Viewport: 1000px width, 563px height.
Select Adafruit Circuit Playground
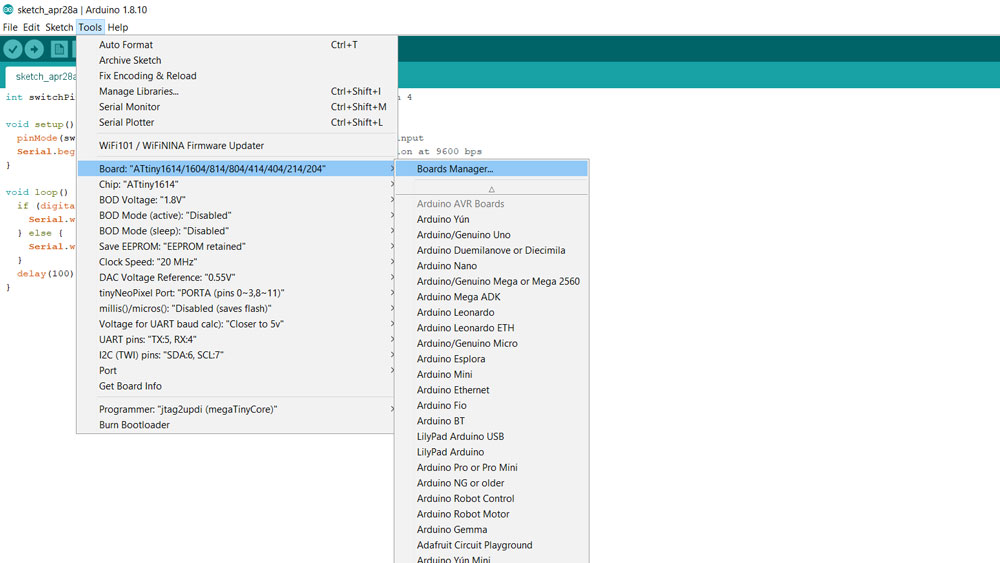[x=492, y=545]
